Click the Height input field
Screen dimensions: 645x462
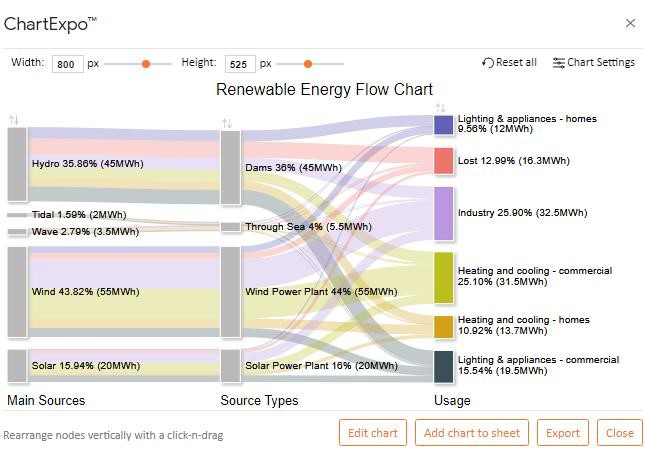(x=240, y=64)
